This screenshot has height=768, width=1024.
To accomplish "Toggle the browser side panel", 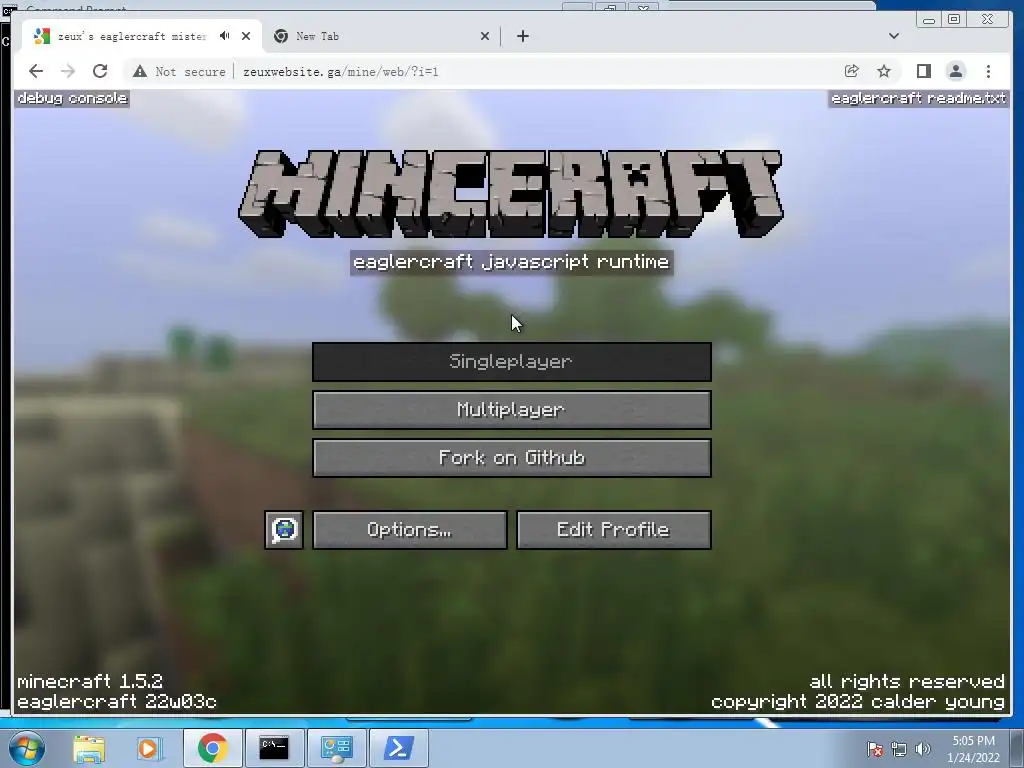I will click(923, 71).
